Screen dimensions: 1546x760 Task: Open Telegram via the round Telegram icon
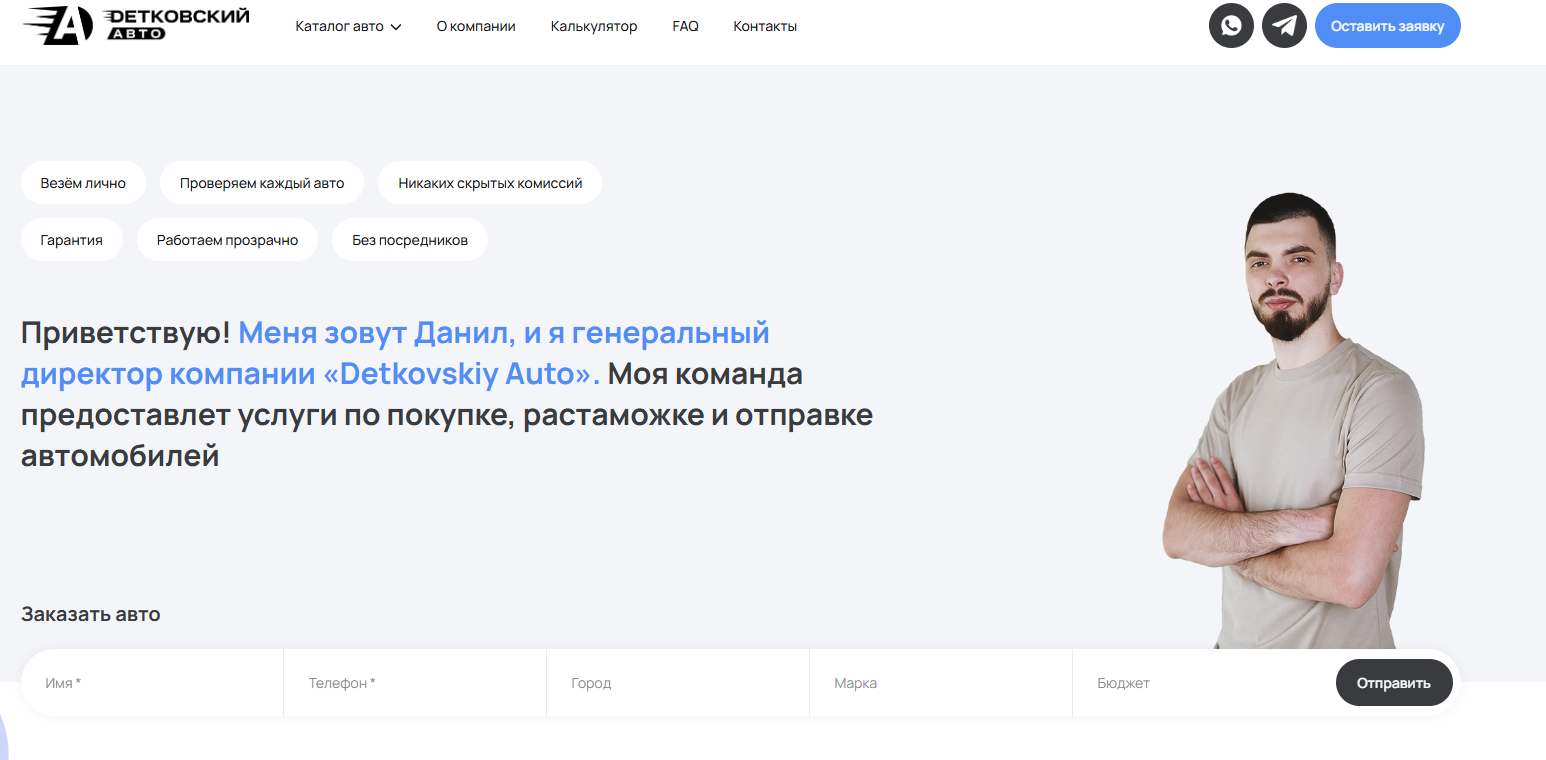(1284, 25)
